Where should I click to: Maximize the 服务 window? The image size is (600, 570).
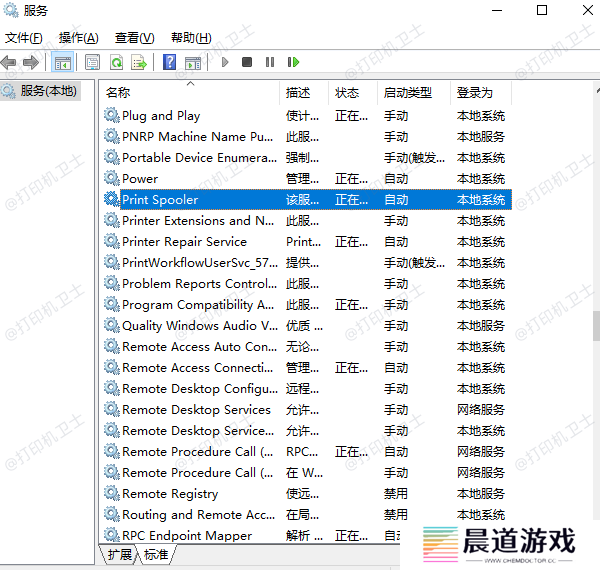tap(542, 10)
